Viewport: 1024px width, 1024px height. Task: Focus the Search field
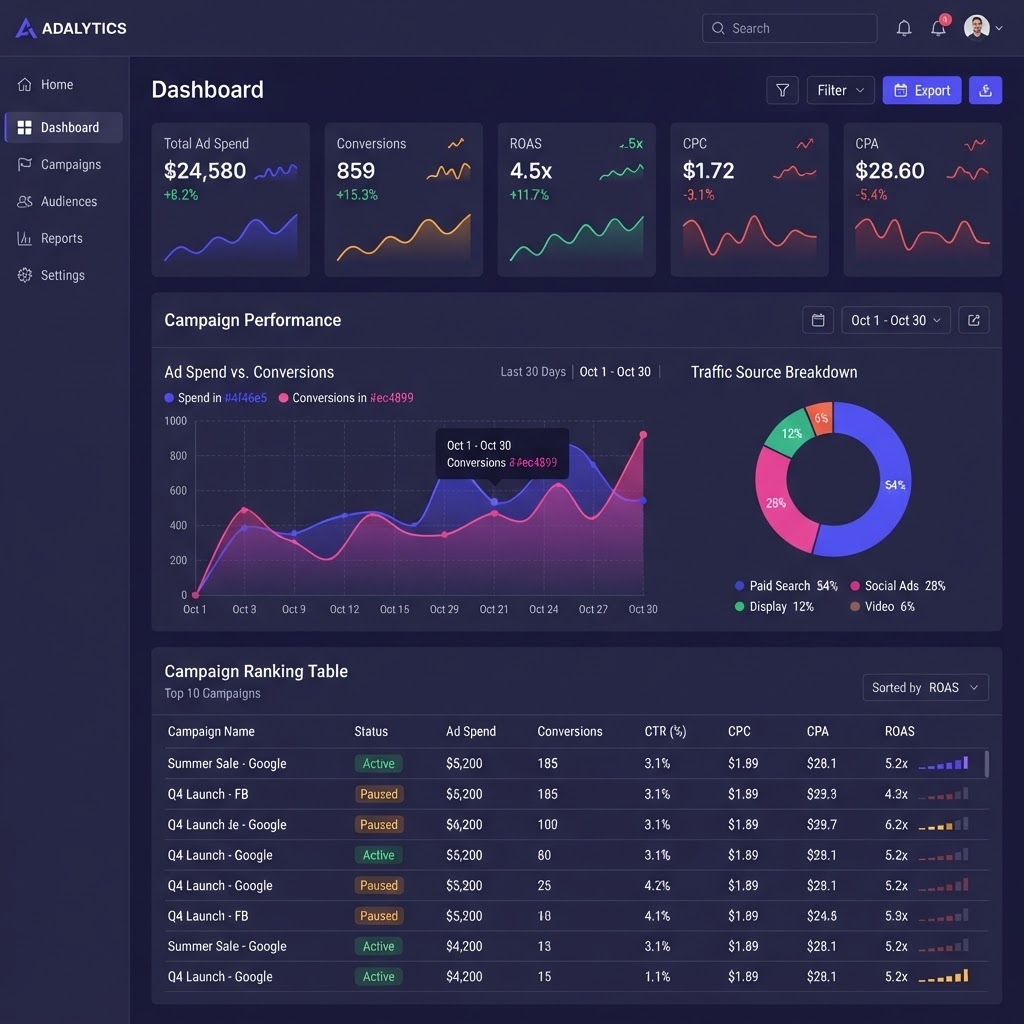point(789,28)
